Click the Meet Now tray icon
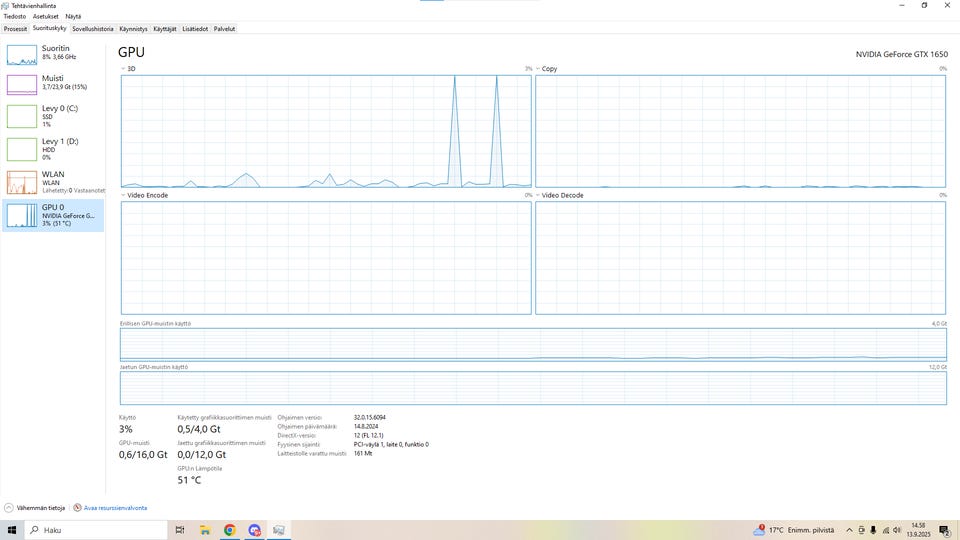The height and width of the screenshot is (540, 960). pos(861,530)
